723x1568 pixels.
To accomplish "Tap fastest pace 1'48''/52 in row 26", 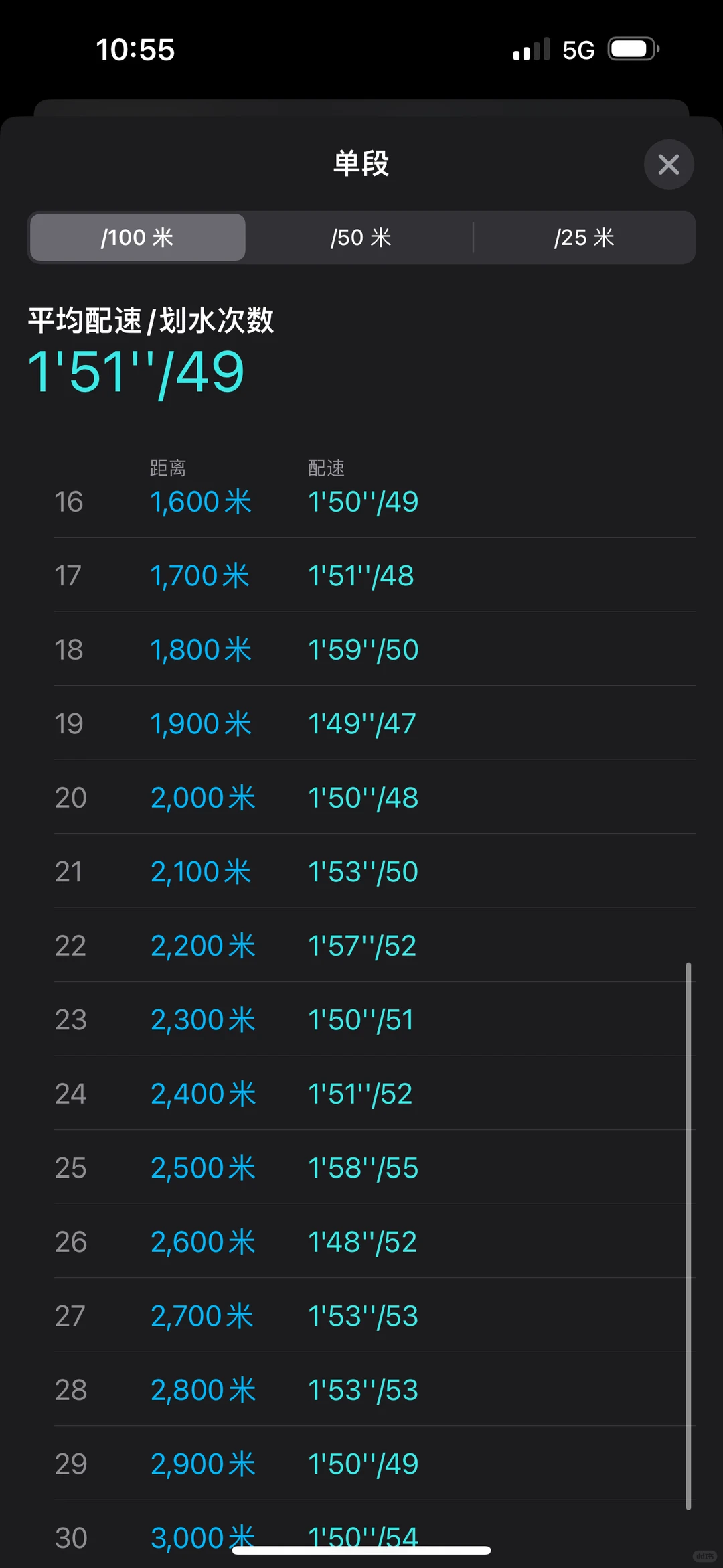I will pyautogui.click(x=362, y=1242).
